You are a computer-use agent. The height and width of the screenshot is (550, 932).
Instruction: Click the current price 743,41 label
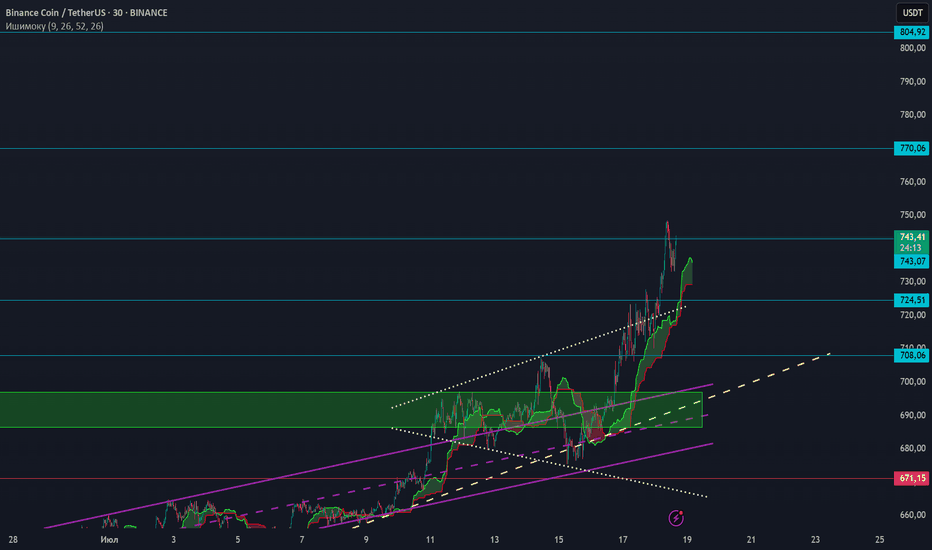point(912,237)
